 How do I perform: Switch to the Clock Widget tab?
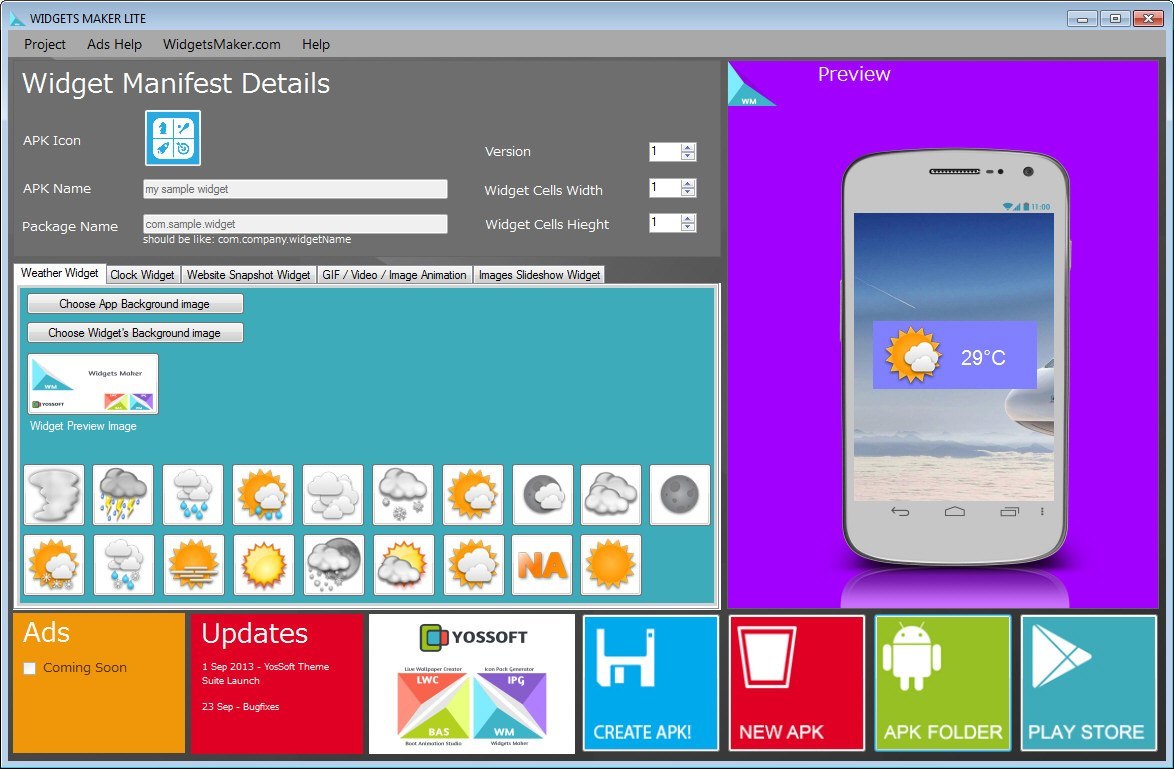pos(142,275)
